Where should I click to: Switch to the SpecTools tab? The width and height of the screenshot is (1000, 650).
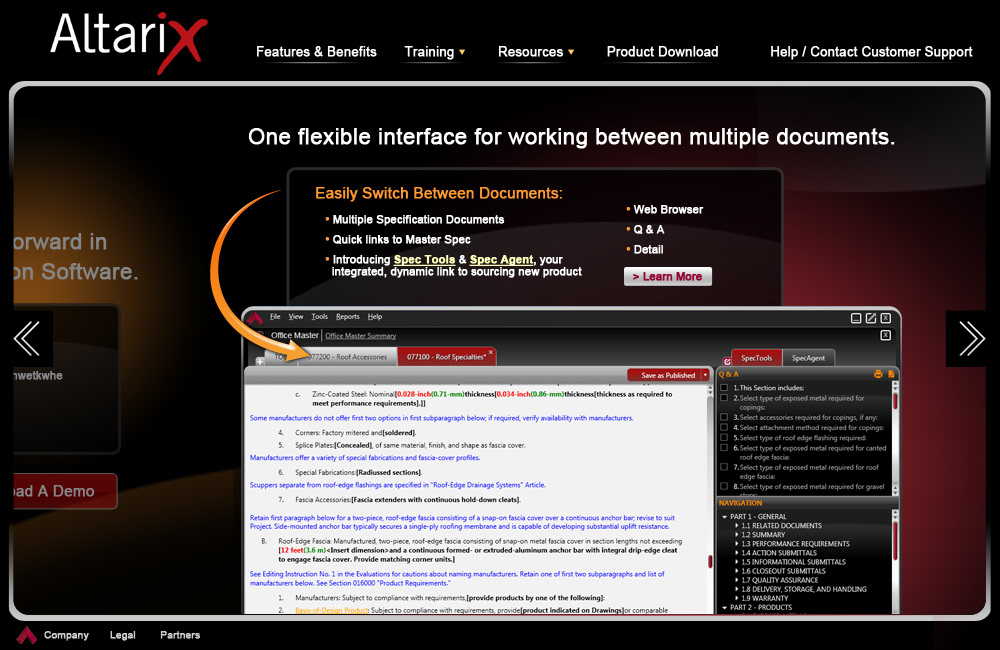click(x=756, y=358)
